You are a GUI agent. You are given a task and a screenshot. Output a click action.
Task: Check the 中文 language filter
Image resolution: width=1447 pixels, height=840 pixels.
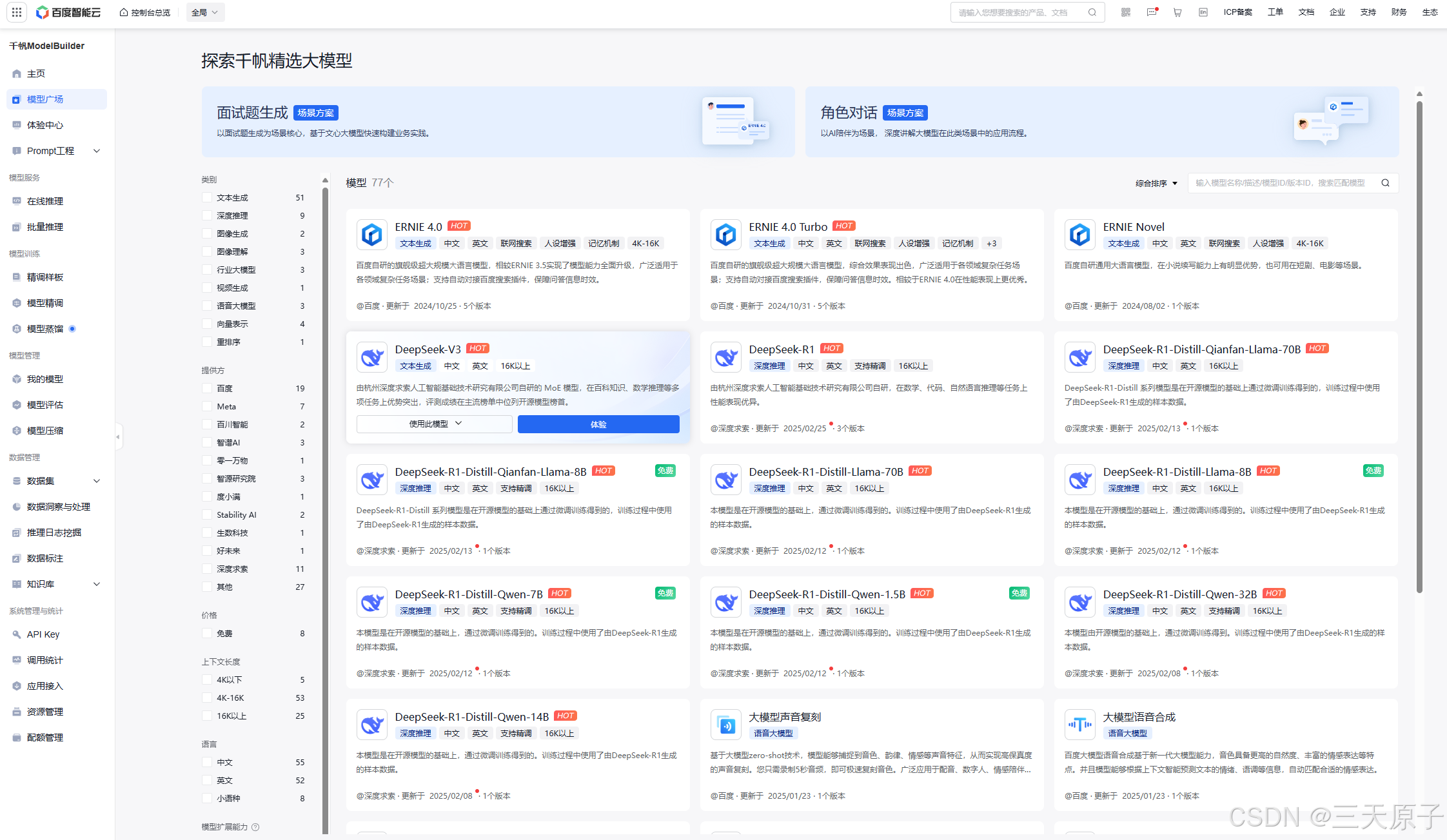coord(207,763)
